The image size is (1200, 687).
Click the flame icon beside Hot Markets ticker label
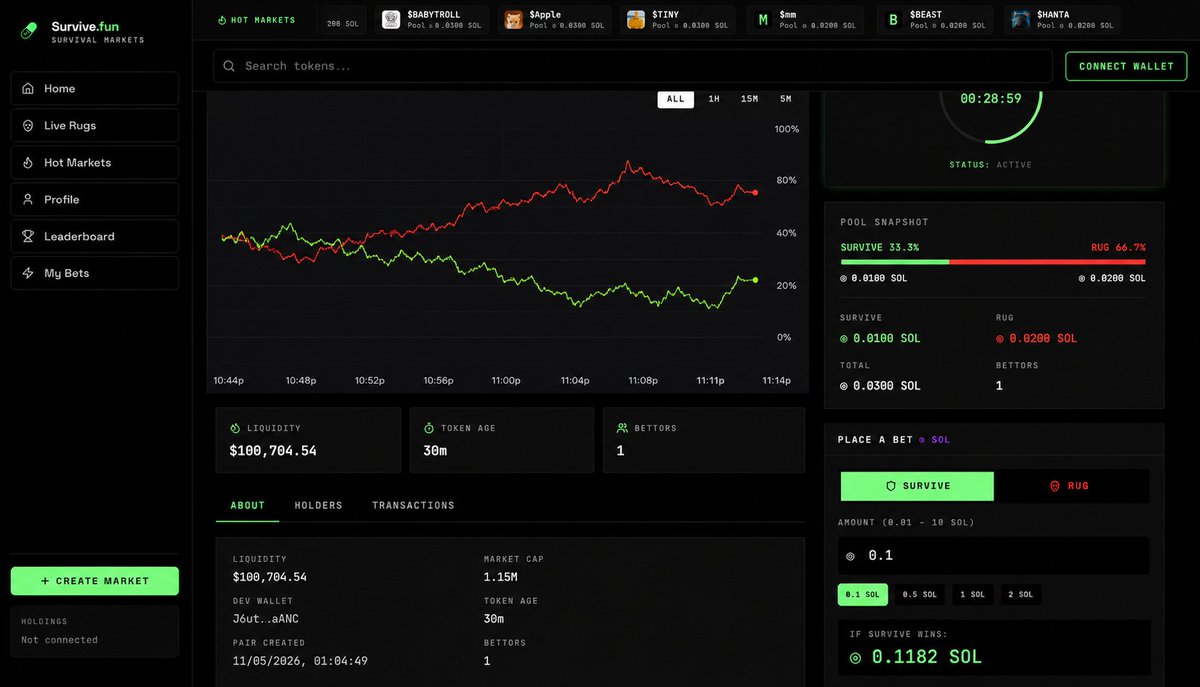point(223,20)
